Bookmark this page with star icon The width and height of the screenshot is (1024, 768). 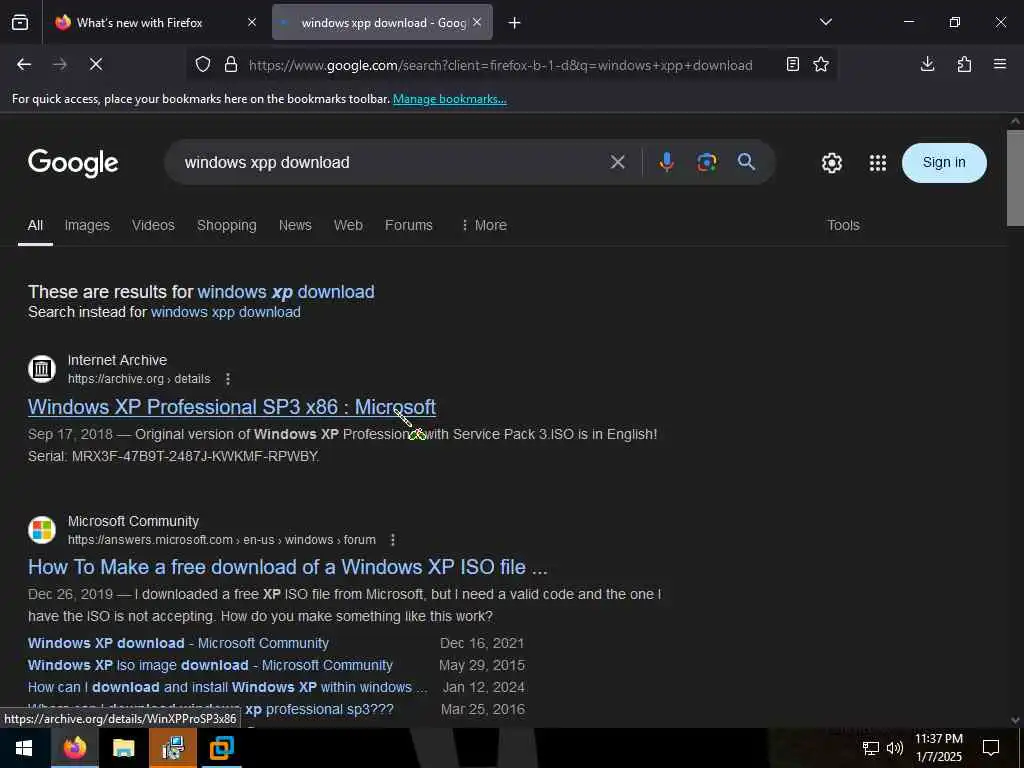(x=821, y=64)
